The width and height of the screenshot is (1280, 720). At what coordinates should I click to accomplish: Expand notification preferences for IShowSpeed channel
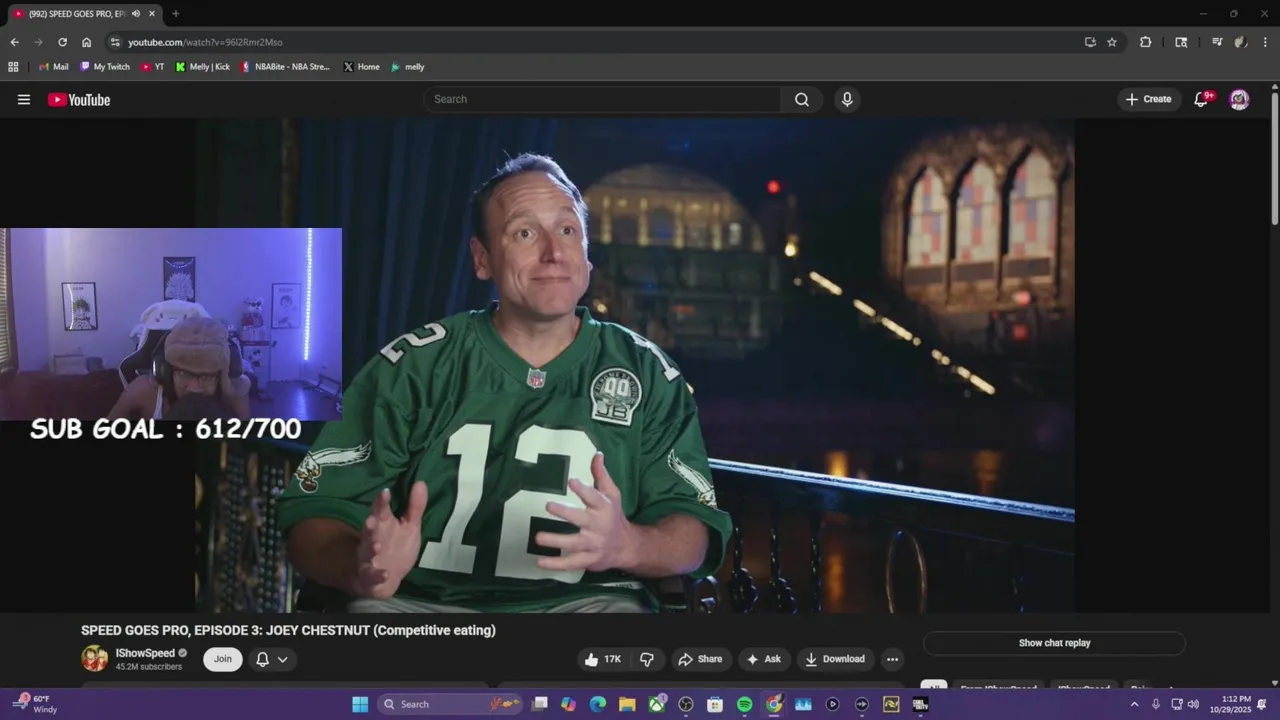272,659
